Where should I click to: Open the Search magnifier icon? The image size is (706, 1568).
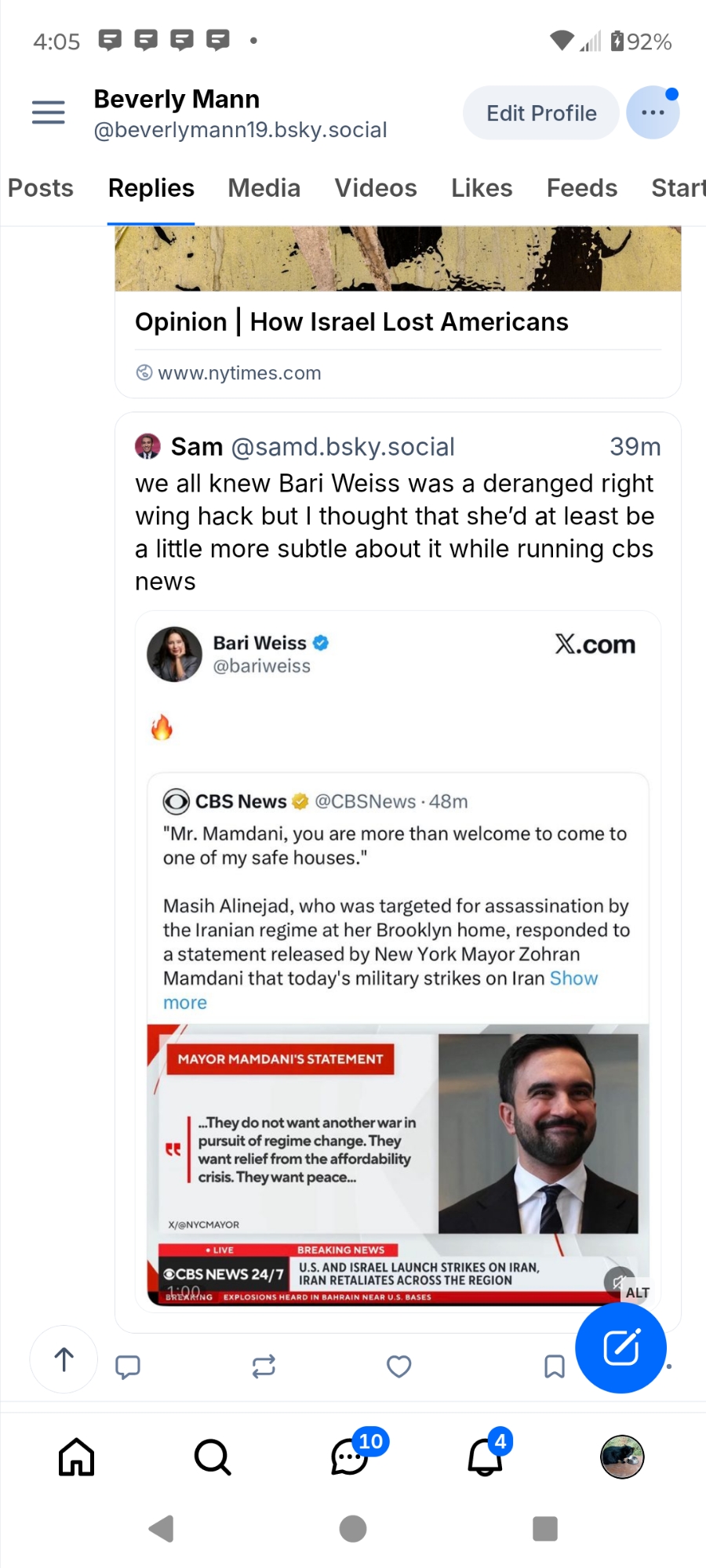point(212,1457)
